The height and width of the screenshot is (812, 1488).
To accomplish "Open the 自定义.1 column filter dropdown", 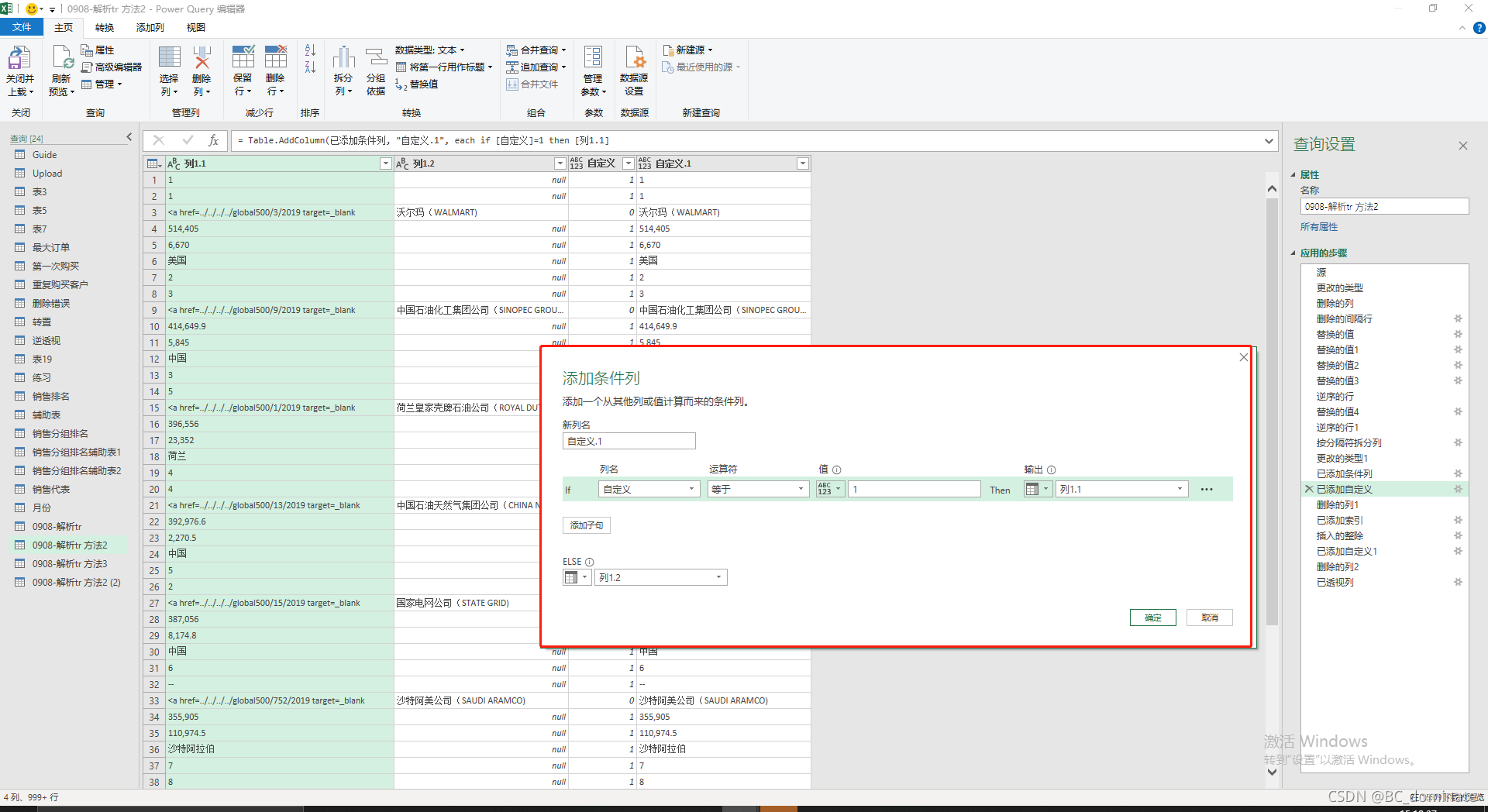I will coord(803,163).
